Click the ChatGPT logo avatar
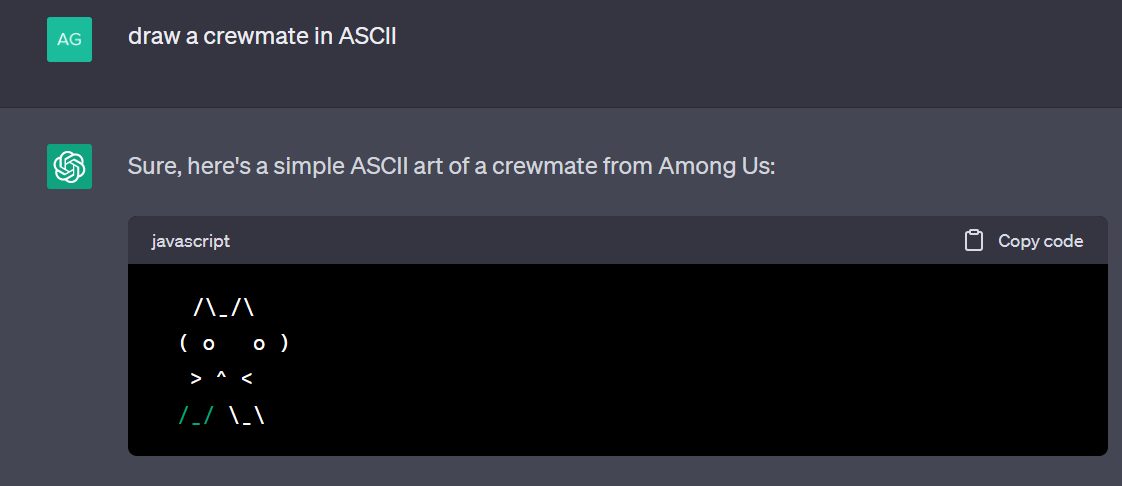Viewport: 1122px width, 486px height. click(x=69, y=166)
